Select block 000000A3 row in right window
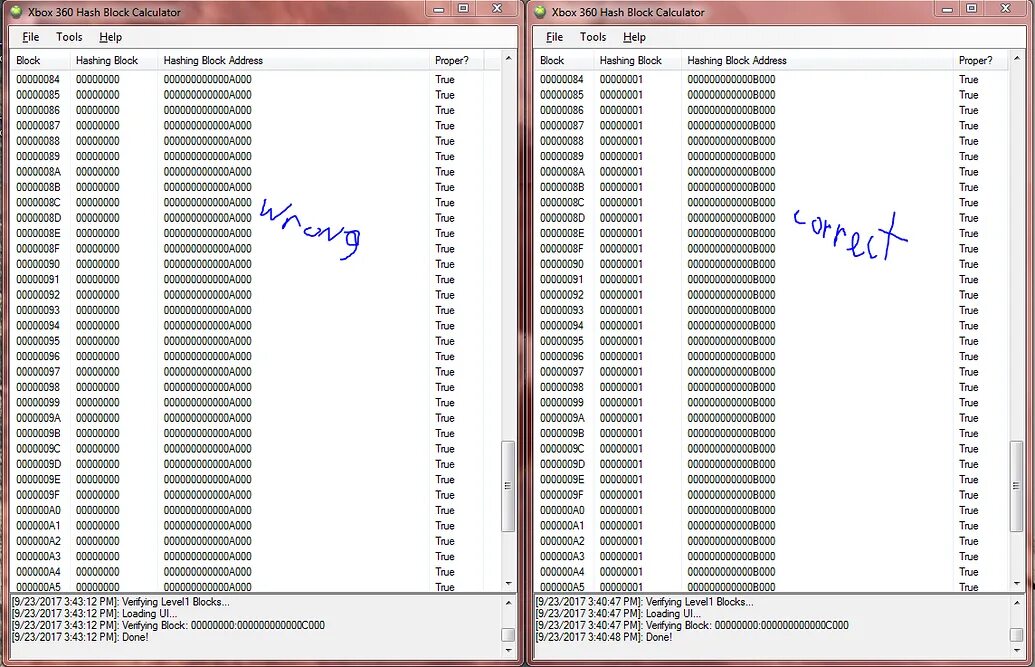The width and height of the screenshot is (1035, 667). [772, 557]
